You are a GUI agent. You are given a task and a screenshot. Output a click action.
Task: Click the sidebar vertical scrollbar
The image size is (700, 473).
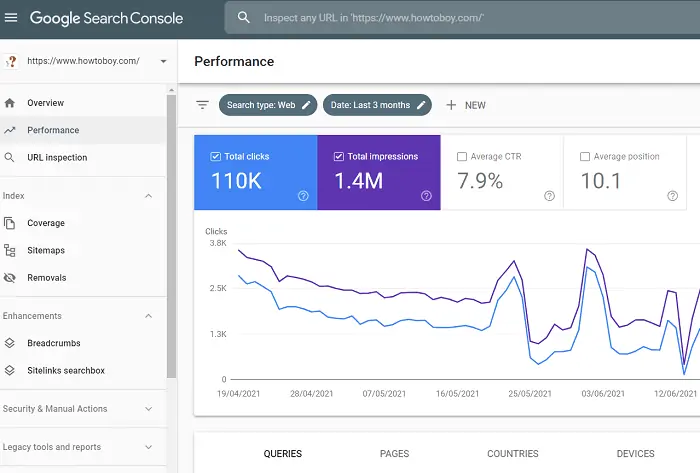pos(171,236)
